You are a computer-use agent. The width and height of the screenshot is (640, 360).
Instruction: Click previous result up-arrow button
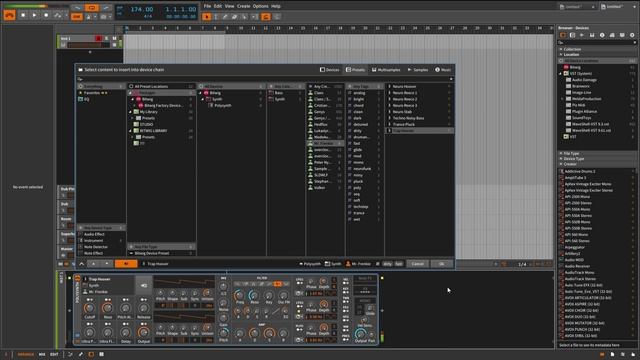tap(93, 264)
